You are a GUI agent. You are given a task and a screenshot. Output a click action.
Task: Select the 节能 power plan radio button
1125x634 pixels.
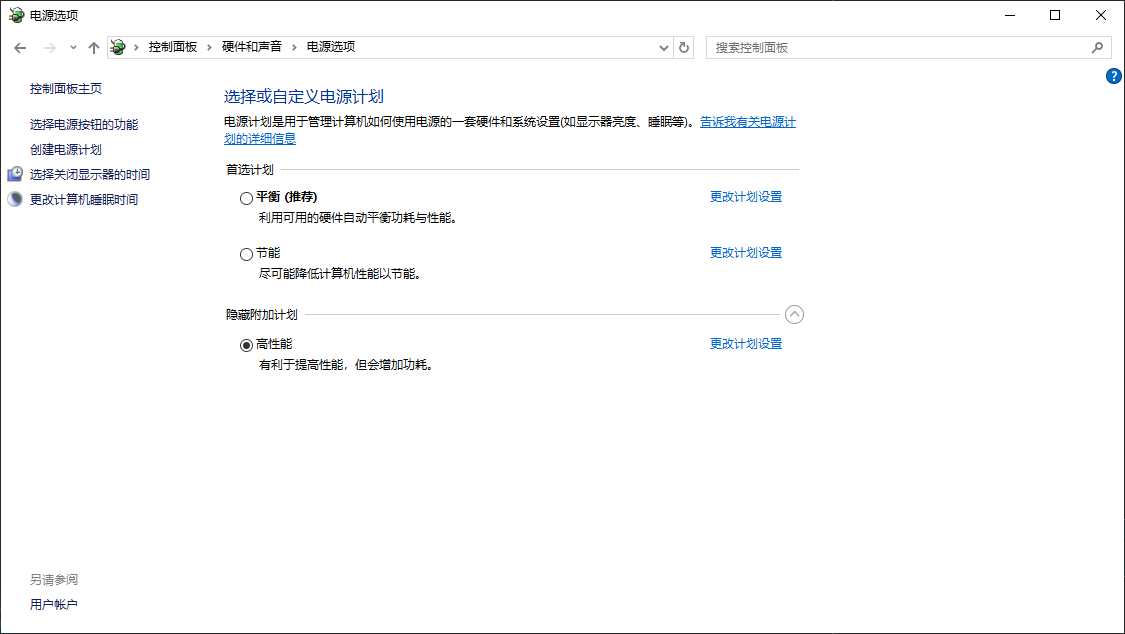point(247,254)
